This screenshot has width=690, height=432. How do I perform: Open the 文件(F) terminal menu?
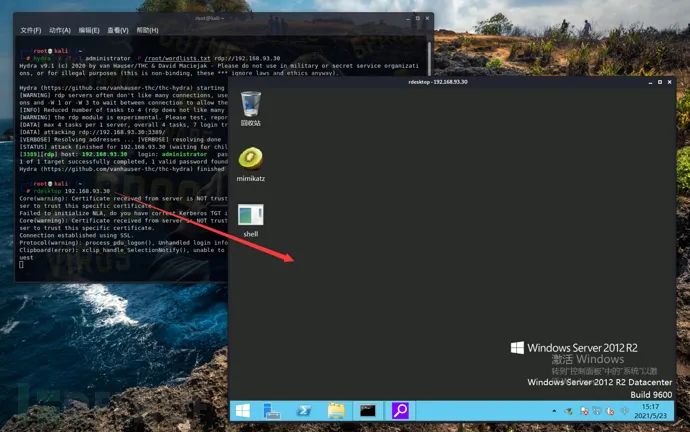pos(30,30)
